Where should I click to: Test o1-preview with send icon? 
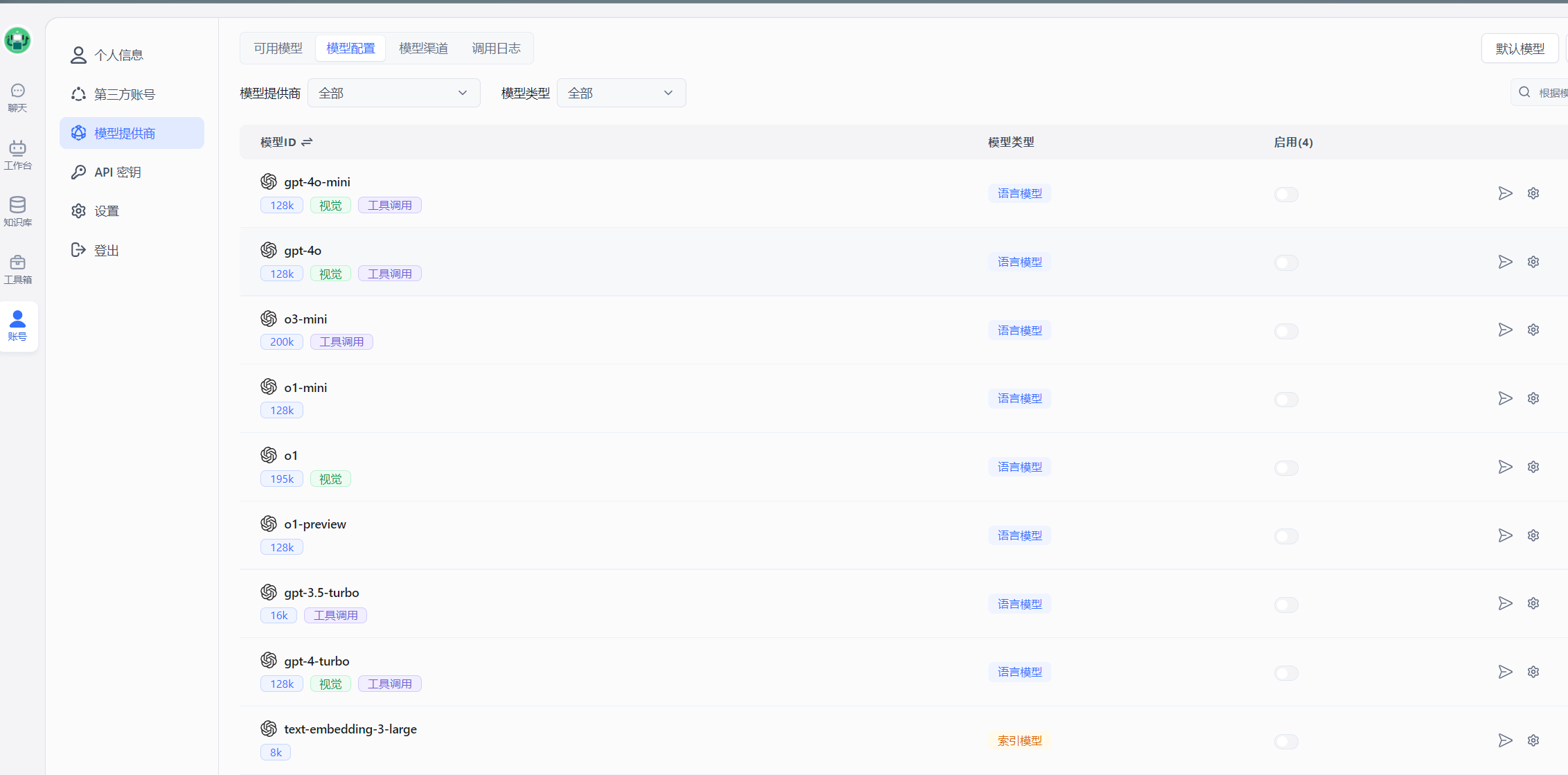tap(1505, 535)
